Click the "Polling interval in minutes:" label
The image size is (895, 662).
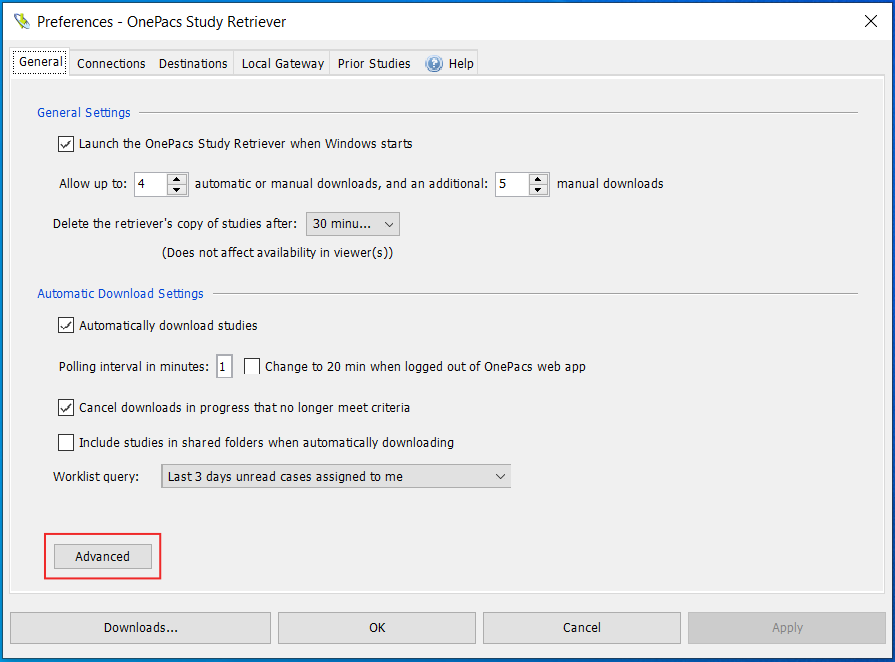[134, 366]
